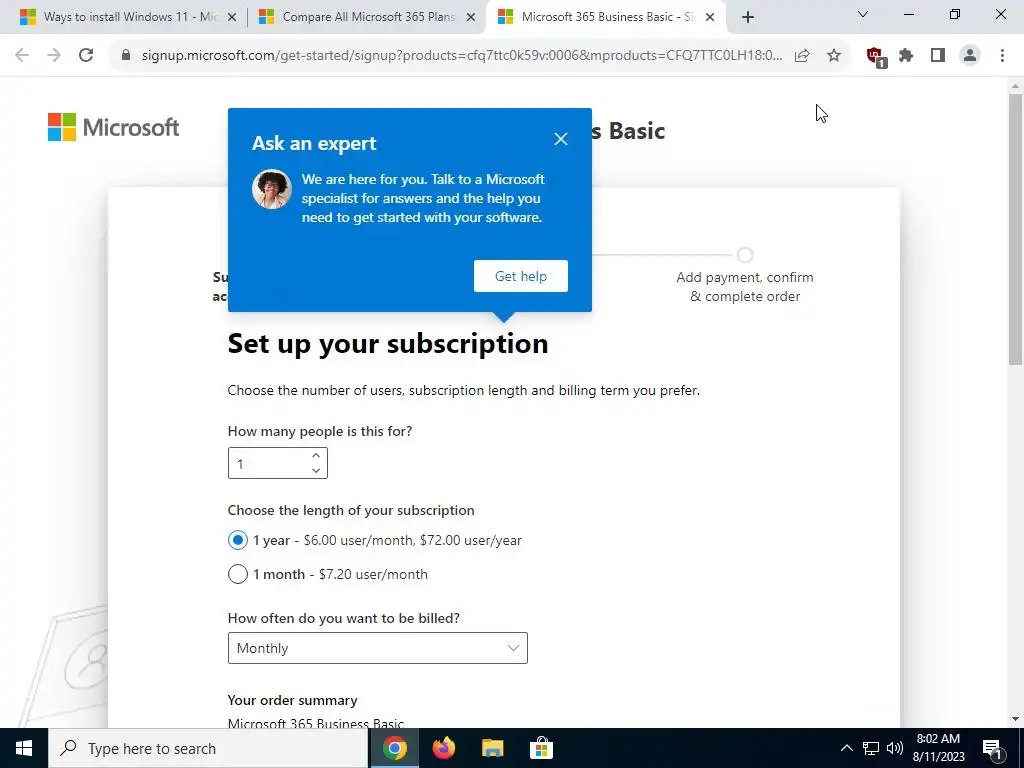Screen dimensions: 1024x768
Task: Reload the current page
Action: (86, 56)
